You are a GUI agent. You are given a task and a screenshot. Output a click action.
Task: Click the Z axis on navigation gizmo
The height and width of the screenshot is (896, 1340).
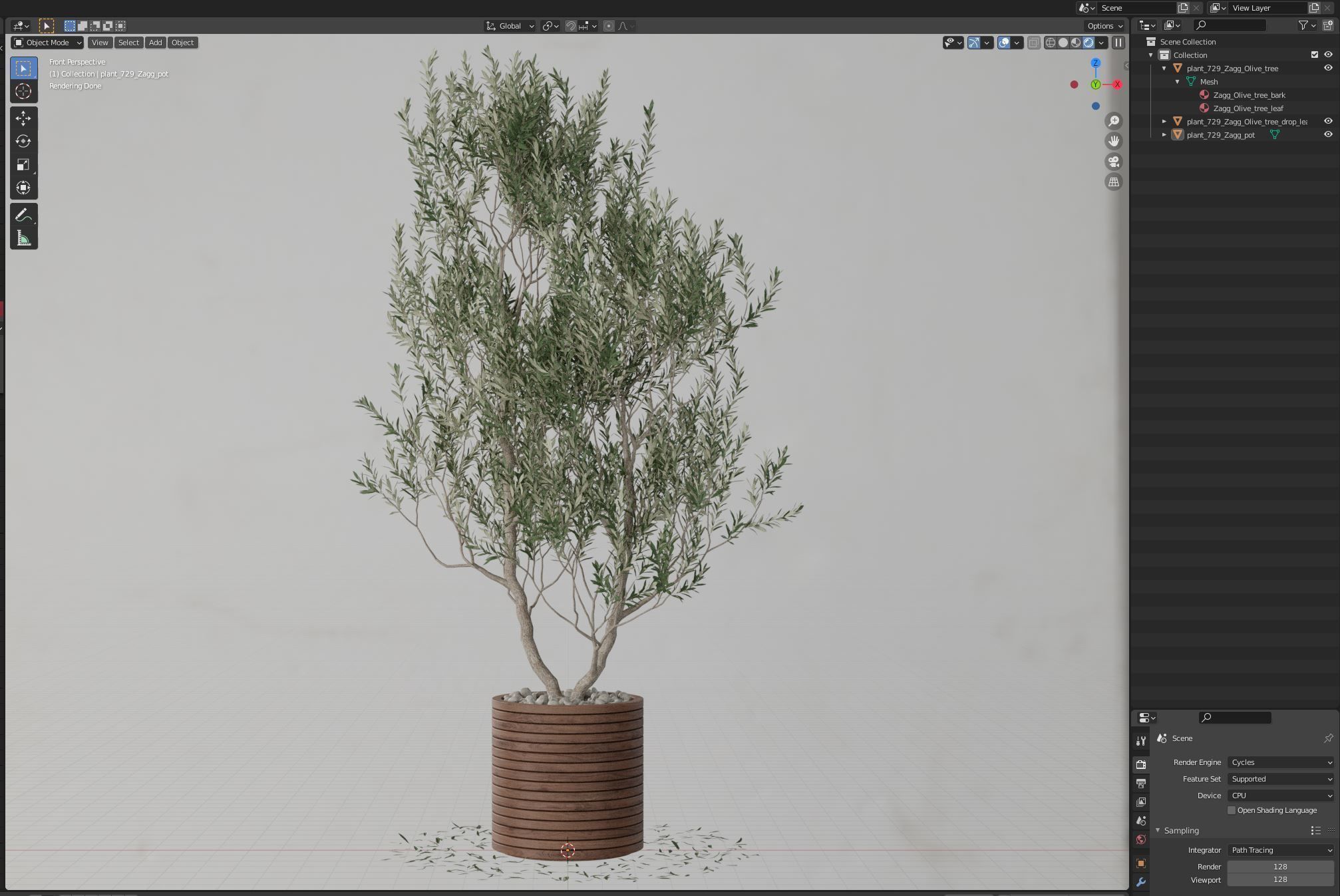click(1095, 63)
